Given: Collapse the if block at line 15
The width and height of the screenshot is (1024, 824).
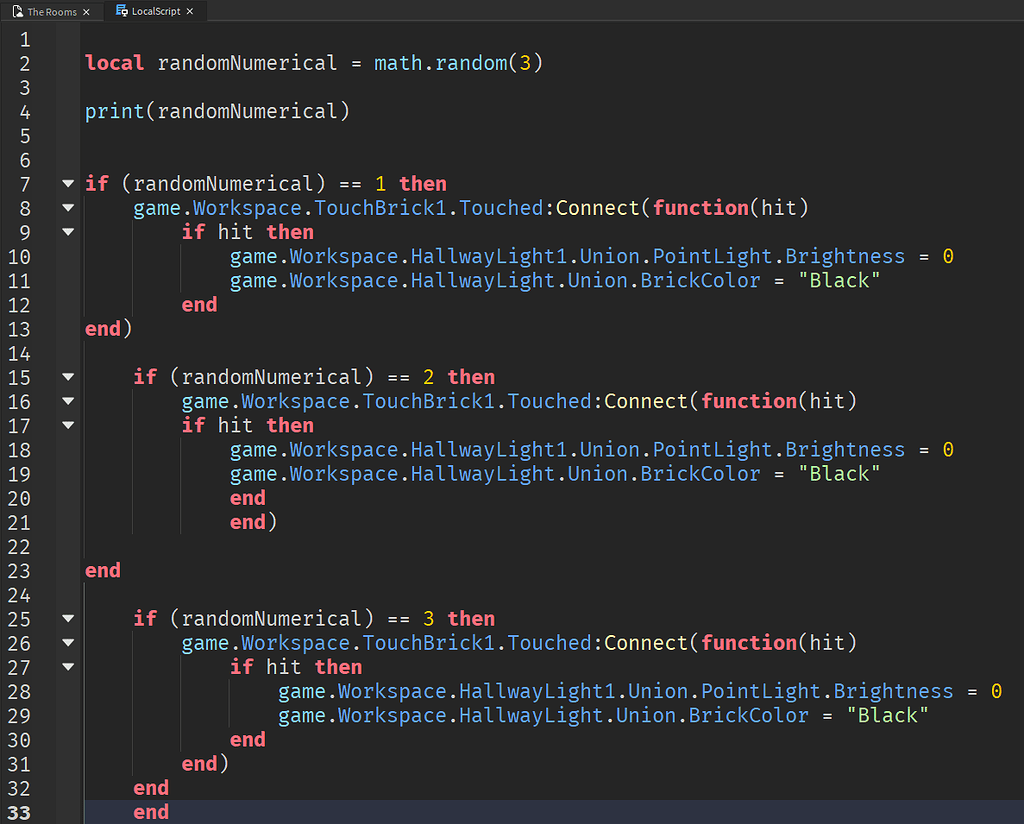Looking at the screenshot, I should pos(67,377).
